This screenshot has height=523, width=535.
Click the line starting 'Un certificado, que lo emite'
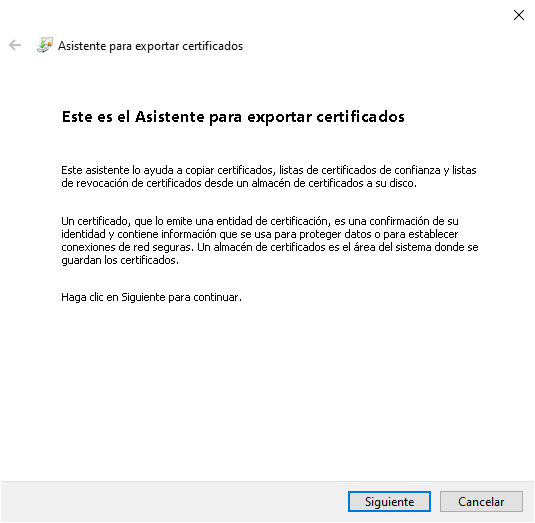click(x=260, y=221)
